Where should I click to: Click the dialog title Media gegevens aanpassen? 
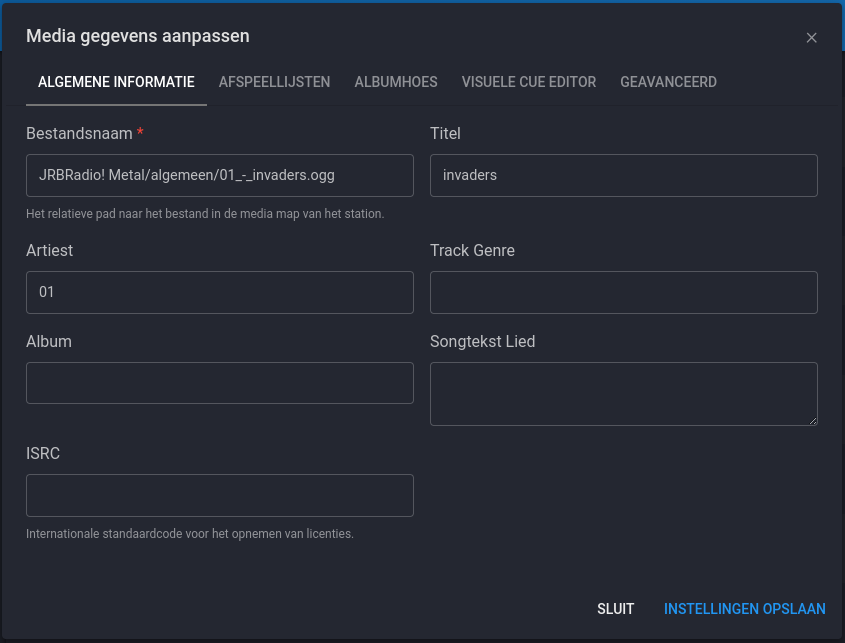tap(138, 36)
